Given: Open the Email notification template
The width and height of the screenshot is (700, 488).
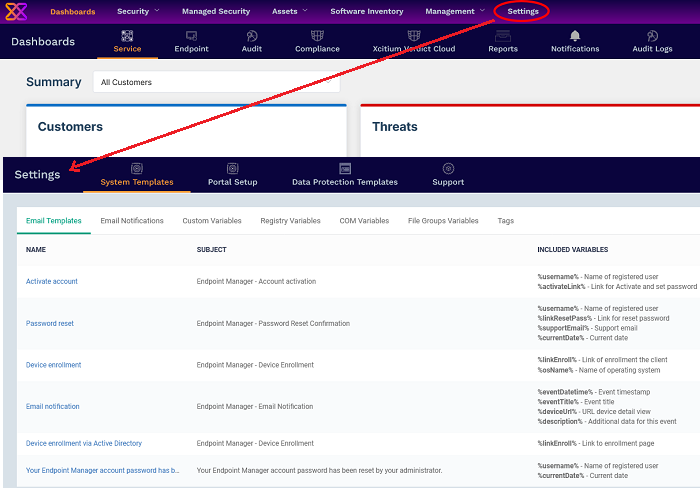Looking at the screenshot, I should [x=53, y=406].
